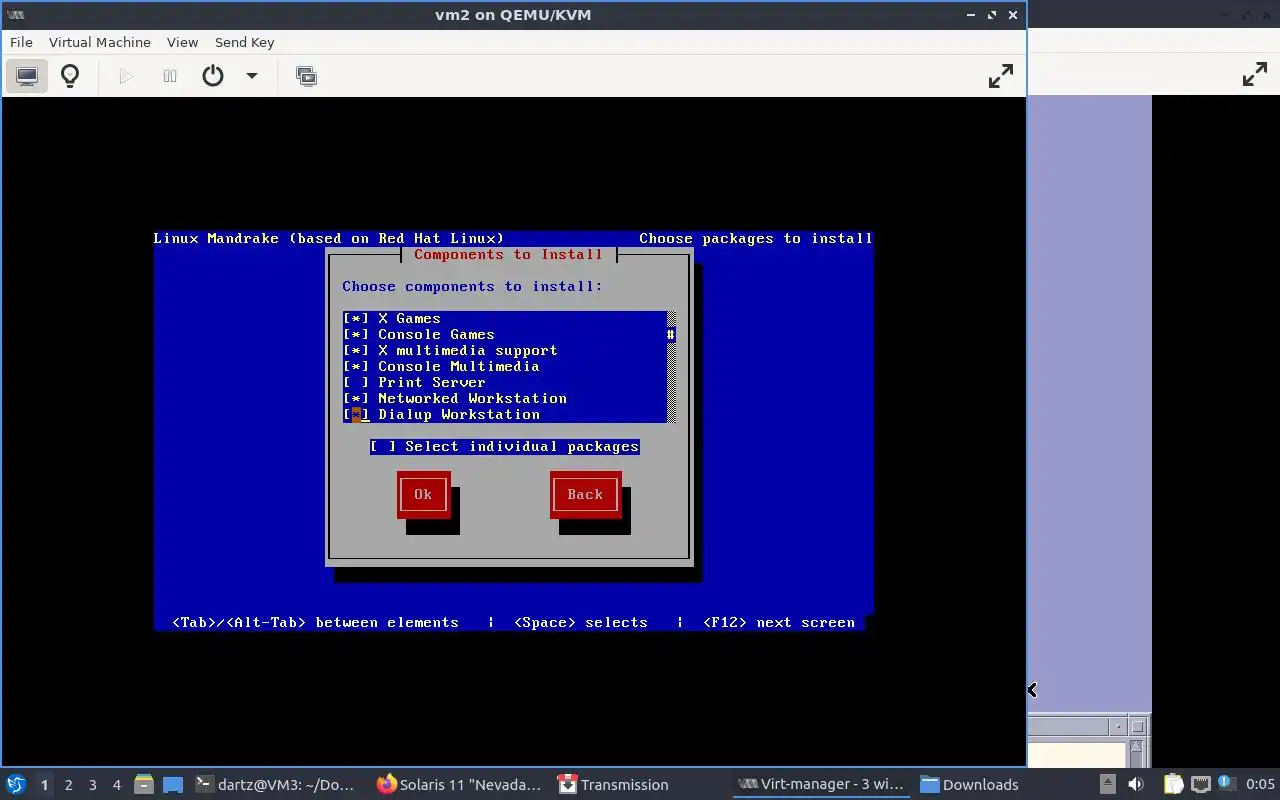Click the Run virtual machine play icon
Image resolution: width=1280 pixels, height=800 pixels.
(126, 76)
